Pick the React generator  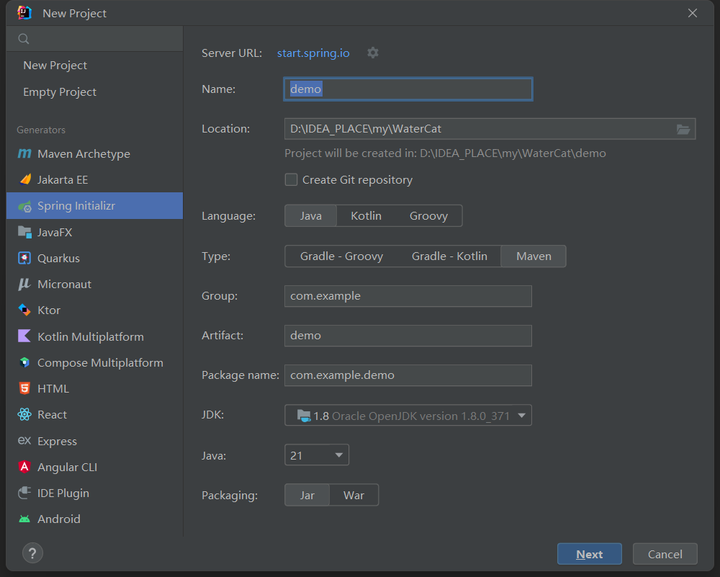coord(52,415)
